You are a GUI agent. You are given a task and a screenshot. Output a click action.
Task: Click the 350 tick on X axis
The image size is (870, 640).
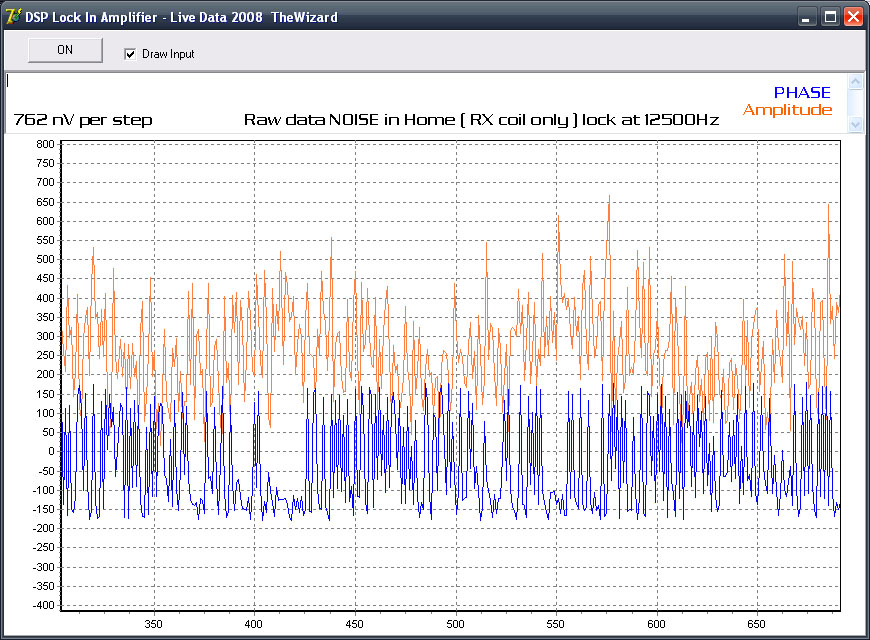coord(153,622)
